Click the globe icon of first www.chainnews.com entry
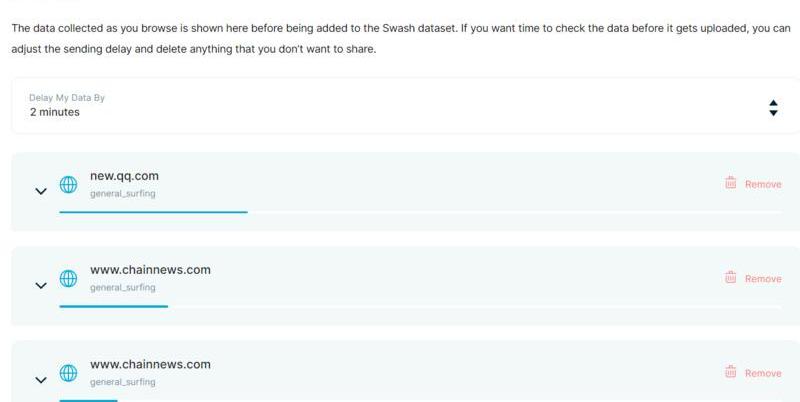Viewport: 800px width, 402px height. coord(68,279)
